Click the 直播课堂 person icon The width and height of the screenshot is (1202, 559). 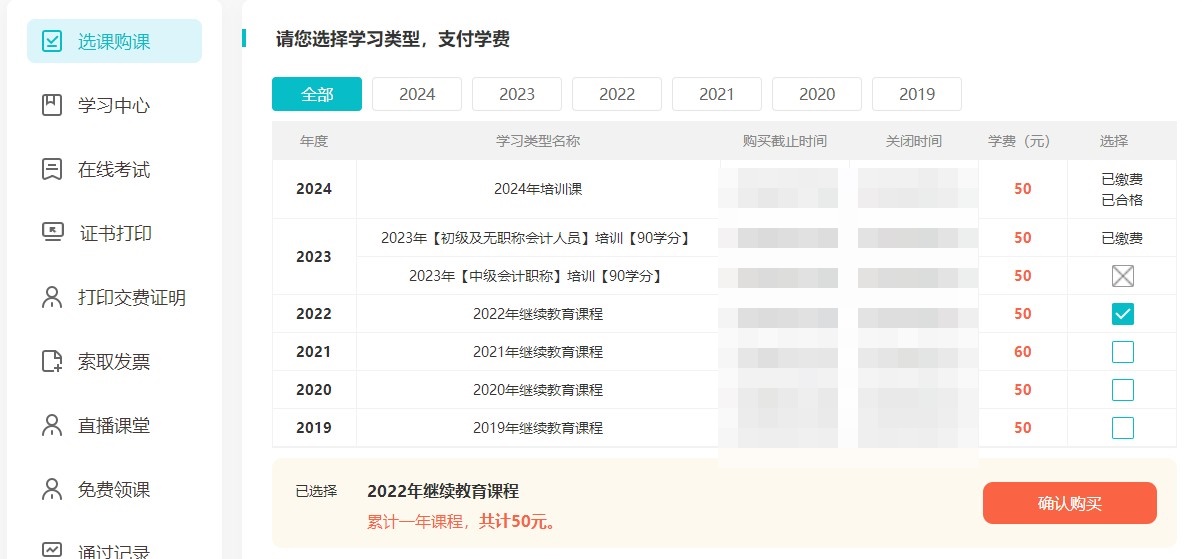tap(52, 425)
